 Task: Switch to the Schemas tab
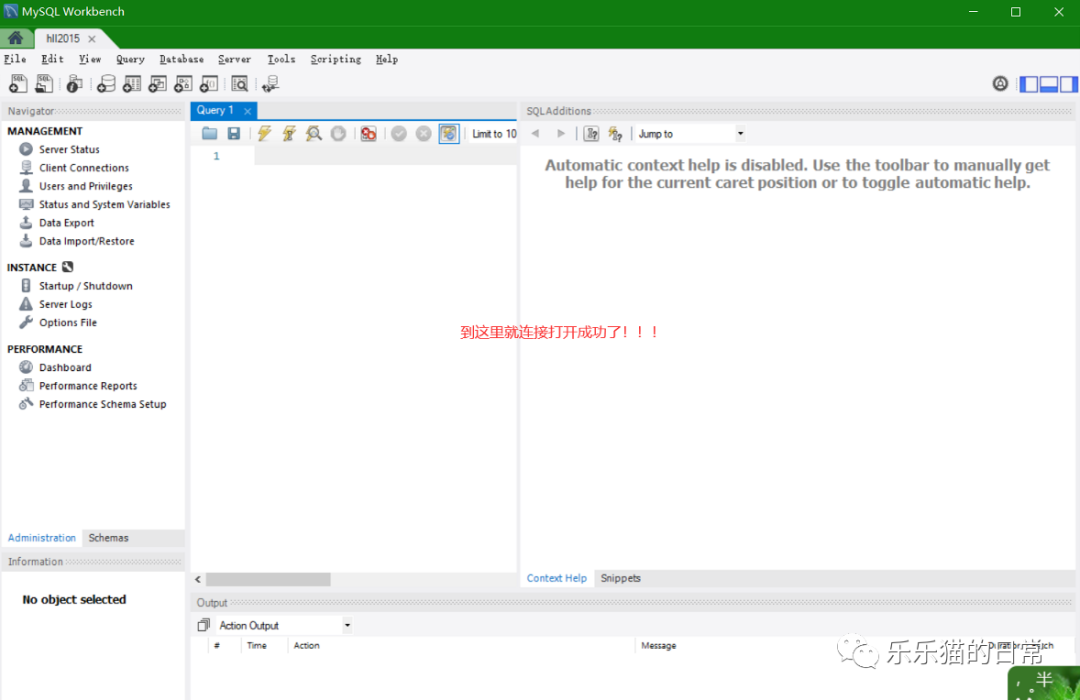[x=108, y=538]
